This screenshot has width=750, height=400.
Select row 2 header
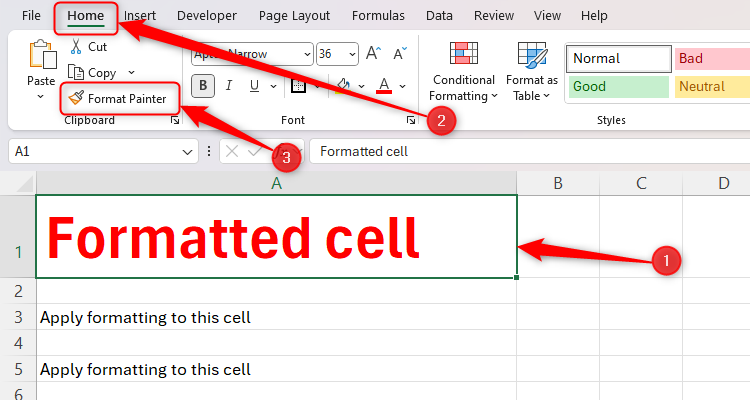pos(18,291)
